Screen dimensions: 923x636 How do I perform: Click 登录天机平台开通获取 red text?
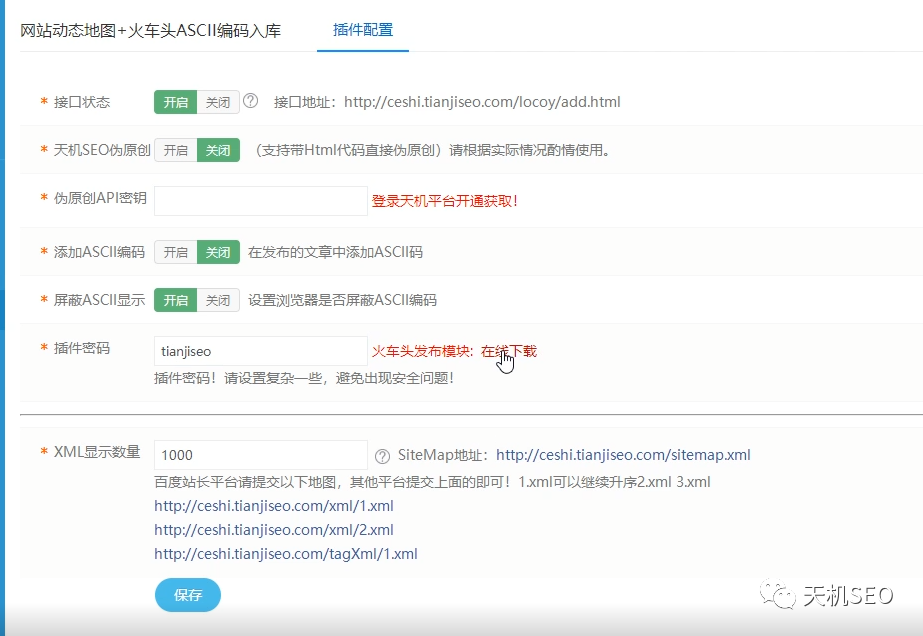coord(444,201)
